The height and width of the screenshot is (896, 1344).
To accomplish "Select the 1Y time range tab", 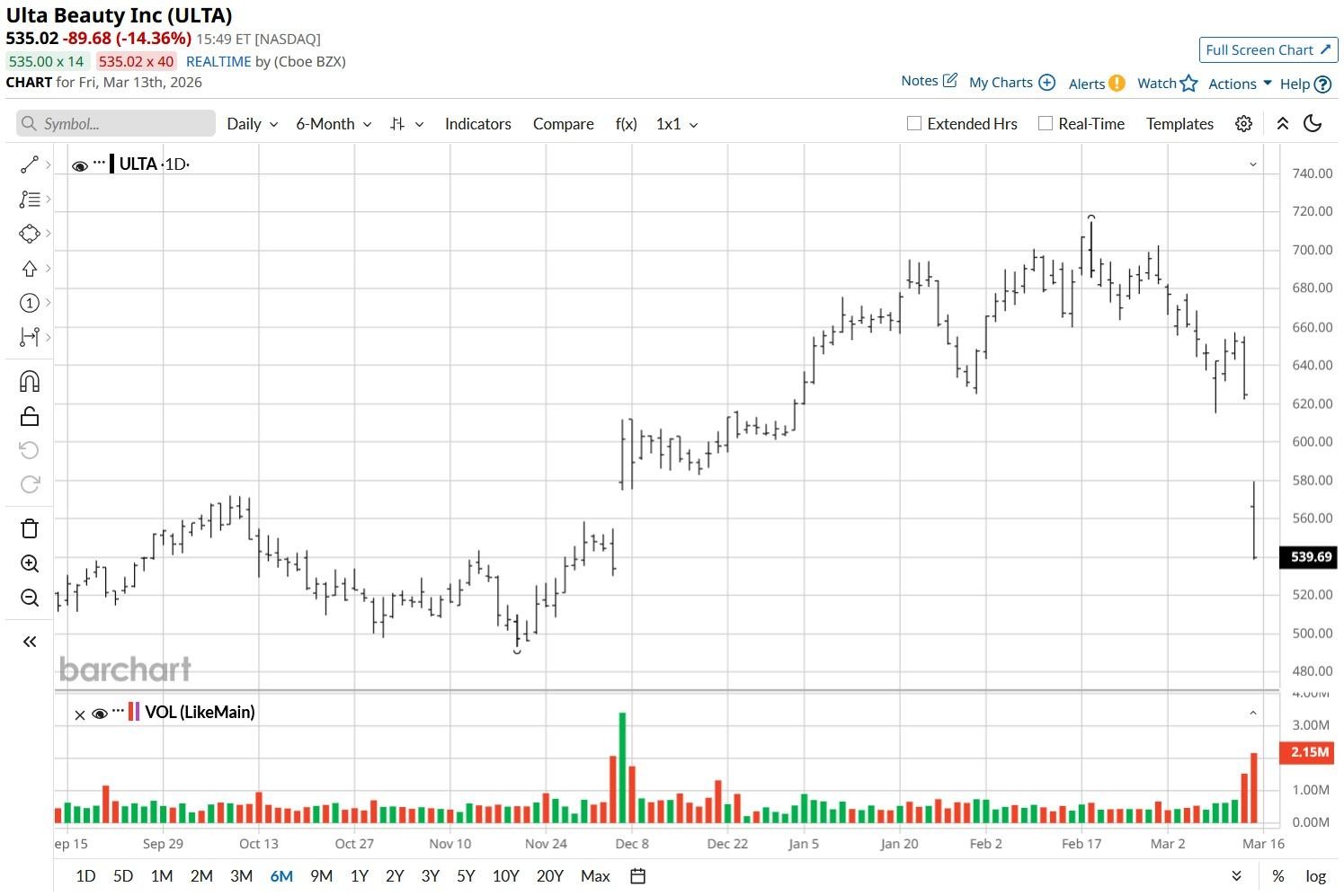I will (360, 876).
